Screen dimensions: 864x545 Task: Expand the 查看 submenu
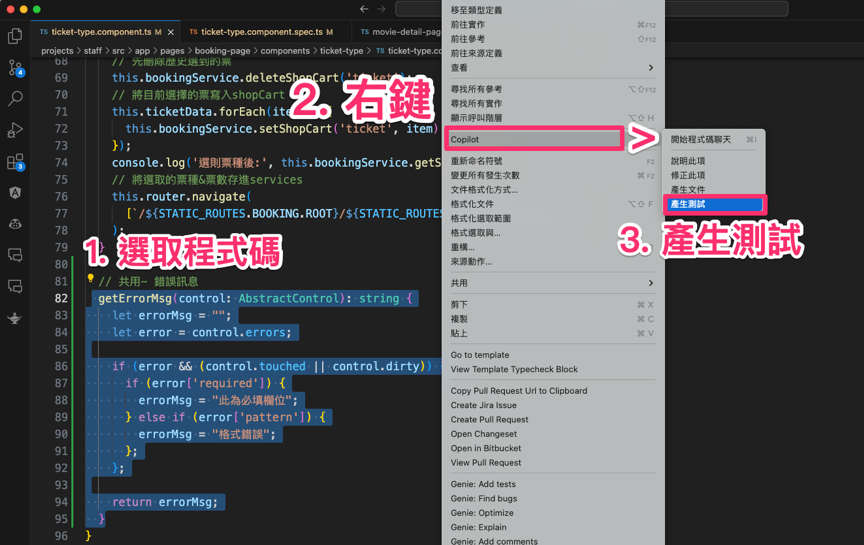[x=553, y=68]
